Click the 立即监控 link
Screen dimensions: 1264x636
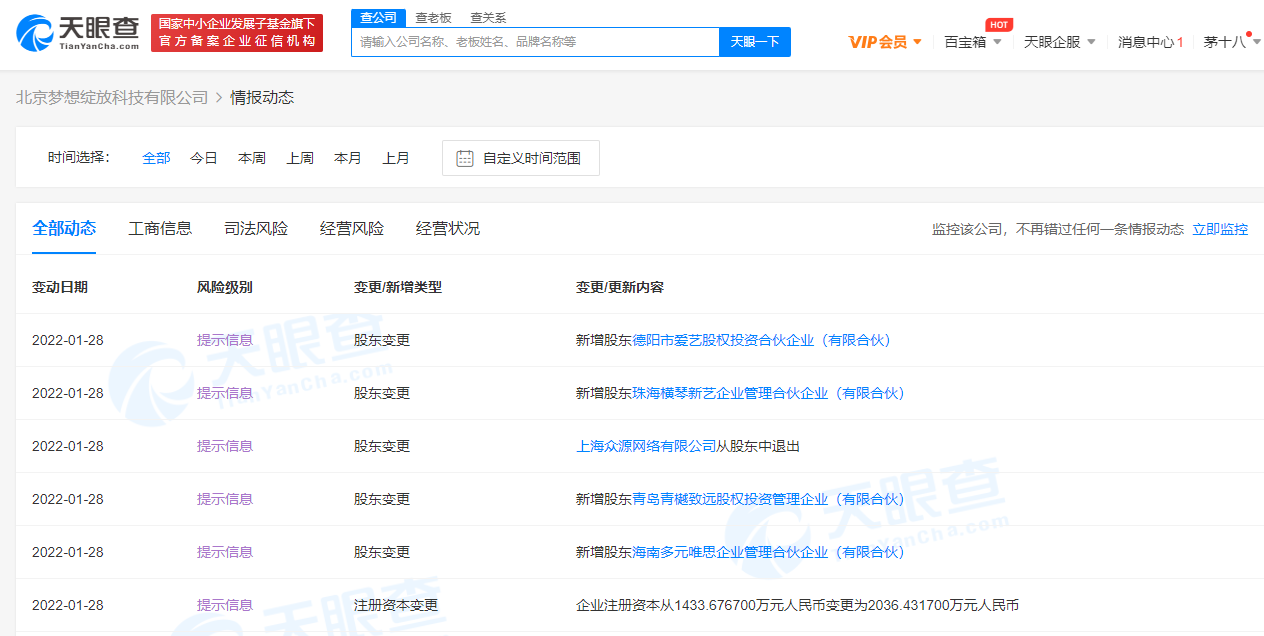[1220, 229]
